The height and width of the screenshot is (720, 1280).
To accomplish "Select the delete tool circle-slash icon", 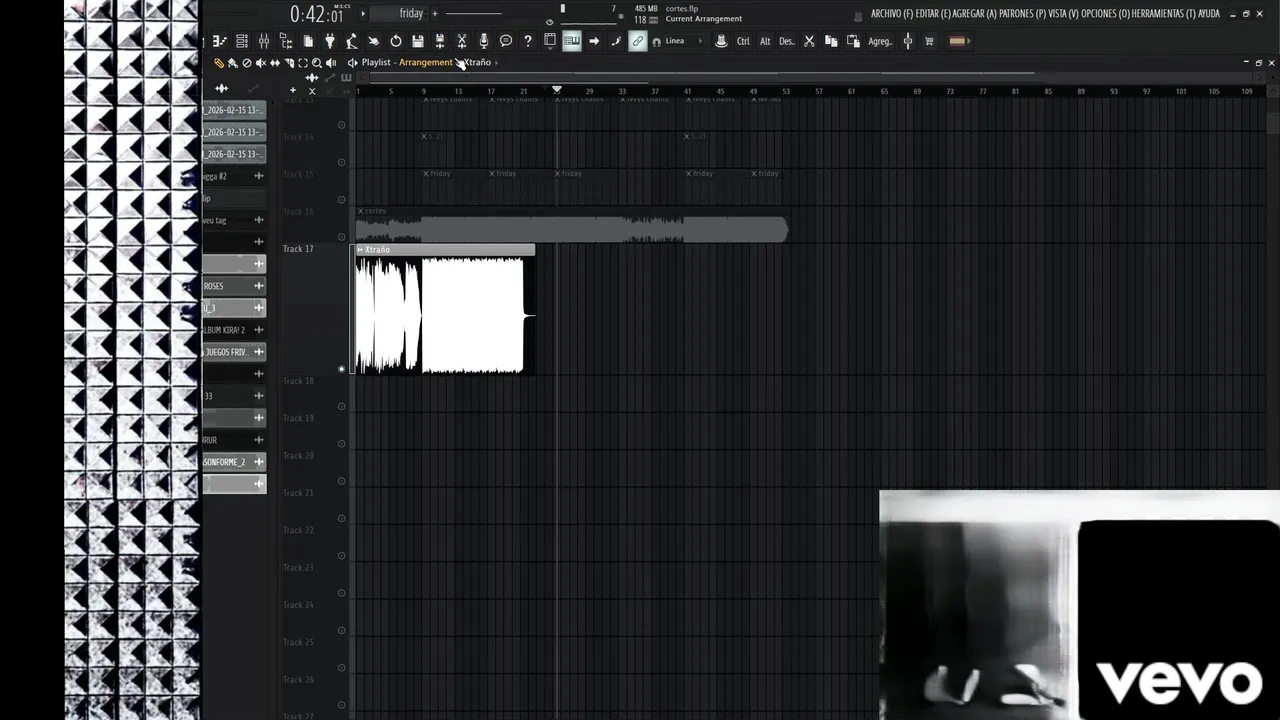I will [247, 62].
